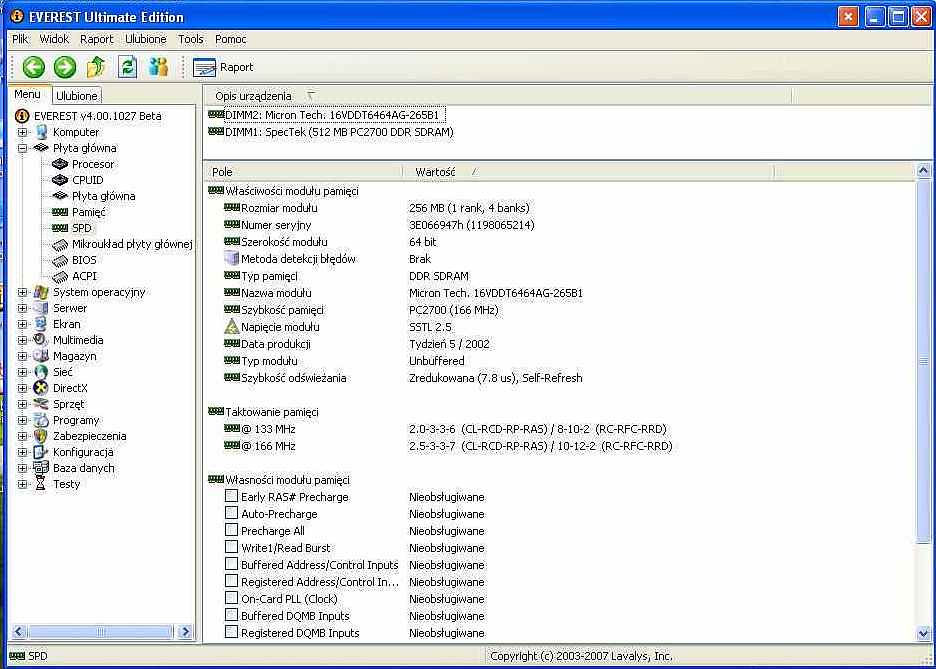Viewport: 936px width, 669px height.
Task: Select the Komputer icon in the tree
Action: pos(41,132)
